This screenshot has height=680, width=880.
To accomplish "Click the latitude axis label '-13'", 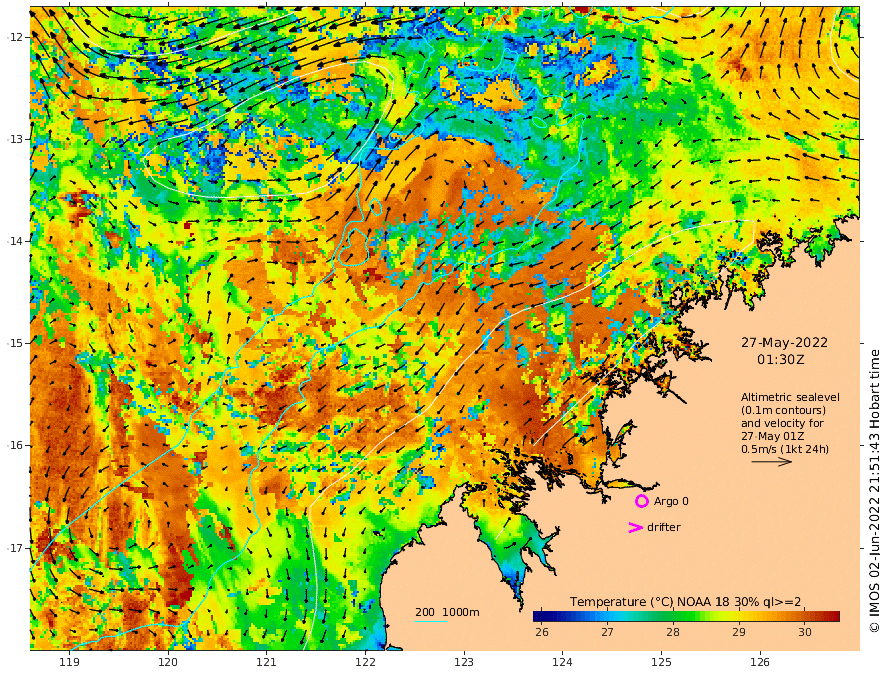I will [x=15, y=139].
